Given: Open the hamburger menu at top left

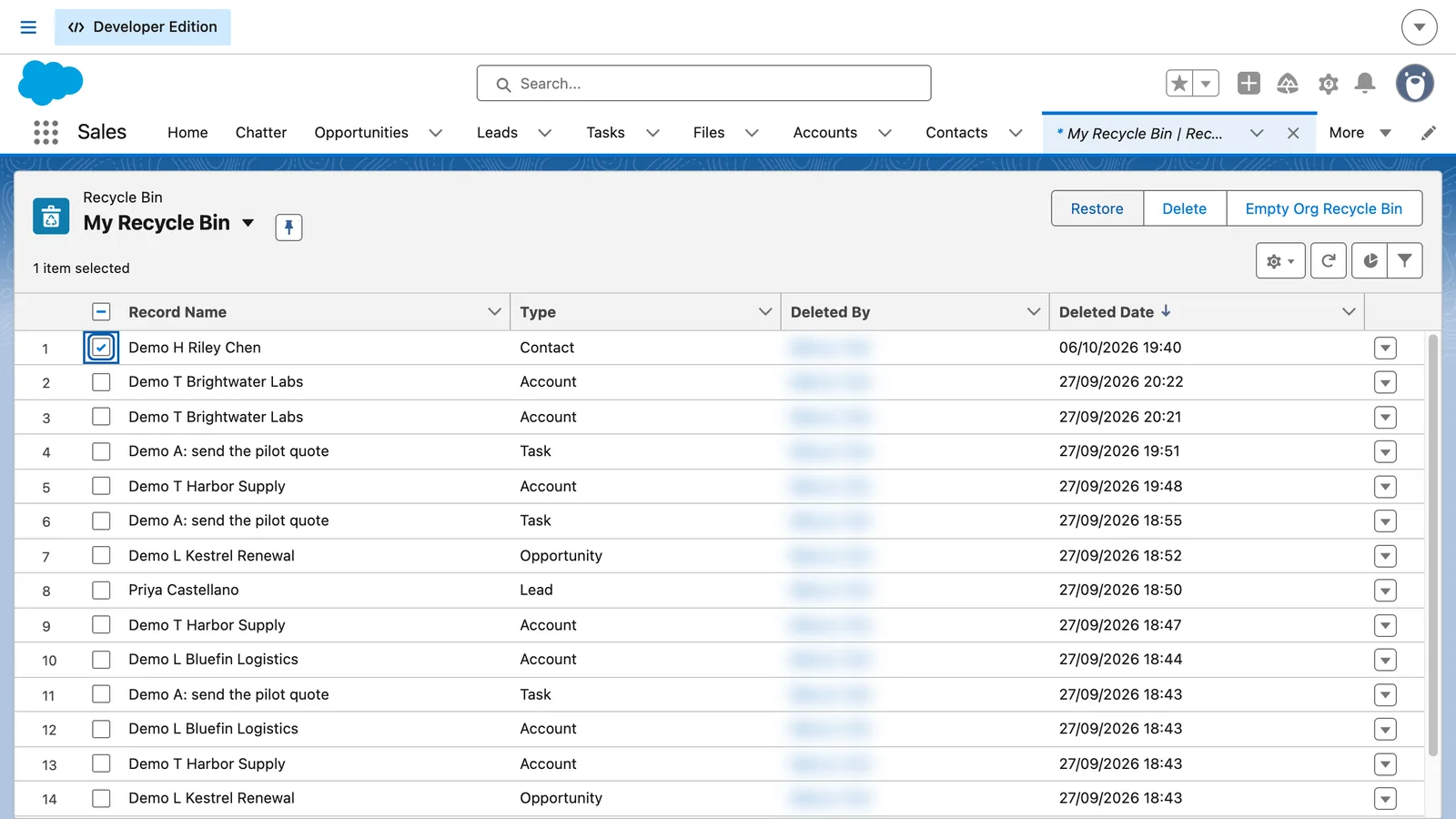Looking at the screenshot, I should (x=28, y=27).
